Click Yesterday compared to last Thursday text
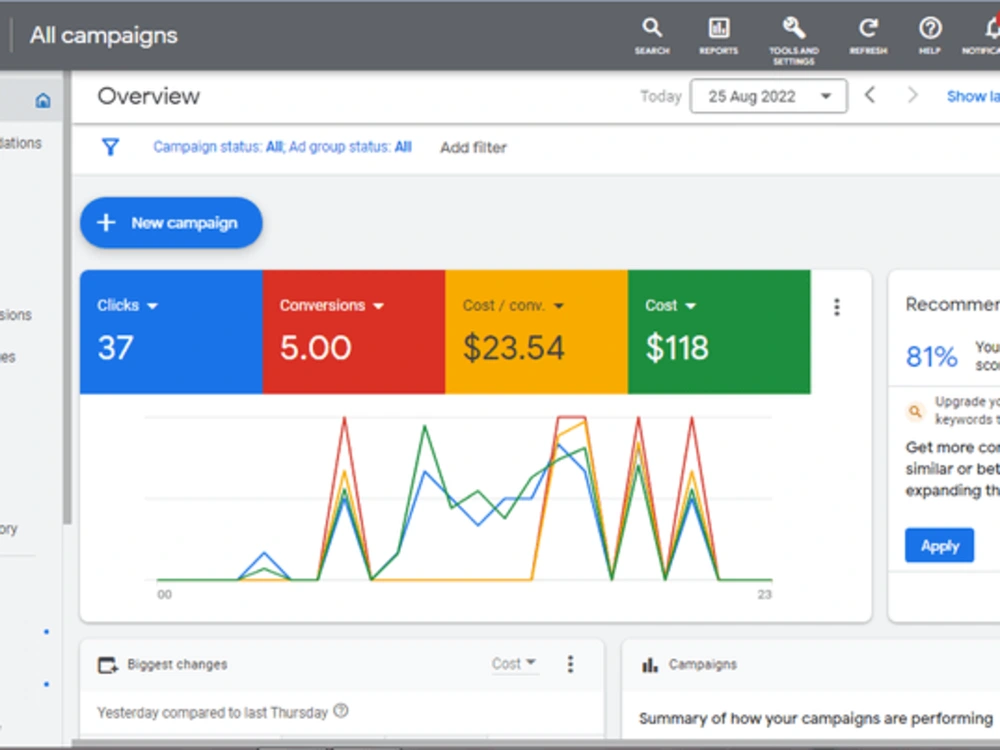1000x750 pixels. 212,712
